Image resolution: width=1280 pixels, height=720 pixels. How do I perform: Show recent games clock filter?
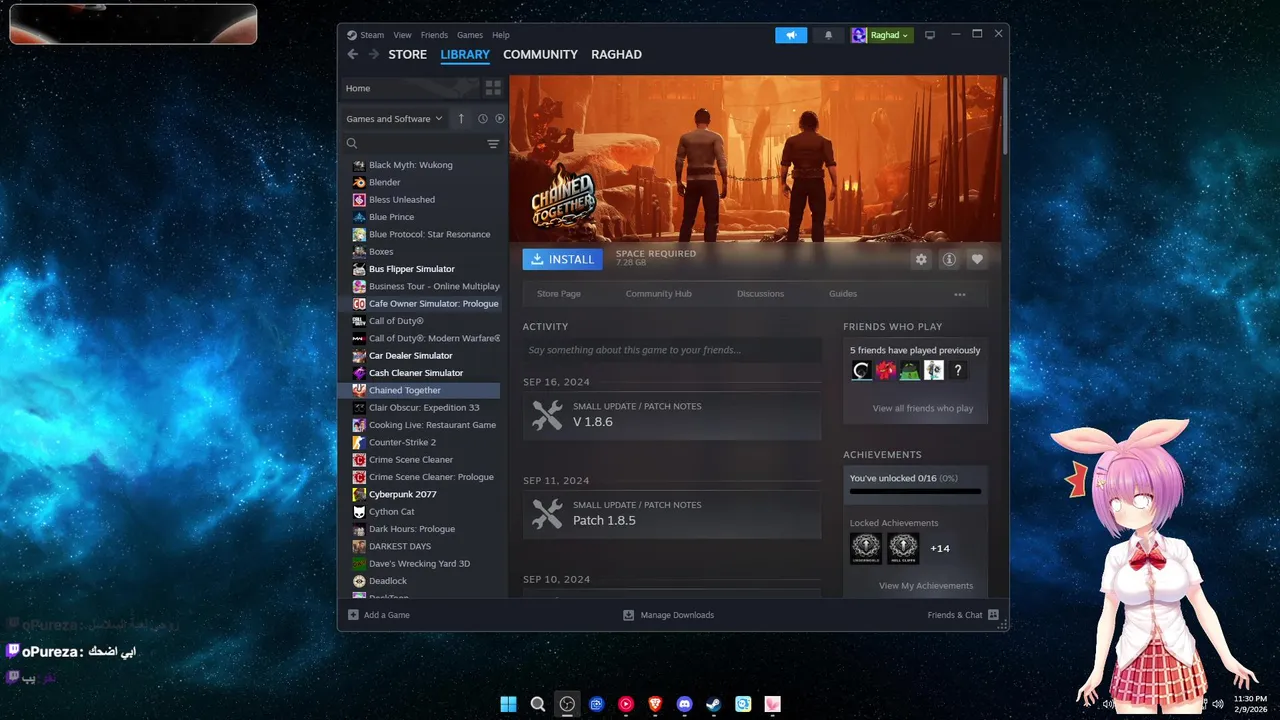pyautogui.click(x=483, y=118)
